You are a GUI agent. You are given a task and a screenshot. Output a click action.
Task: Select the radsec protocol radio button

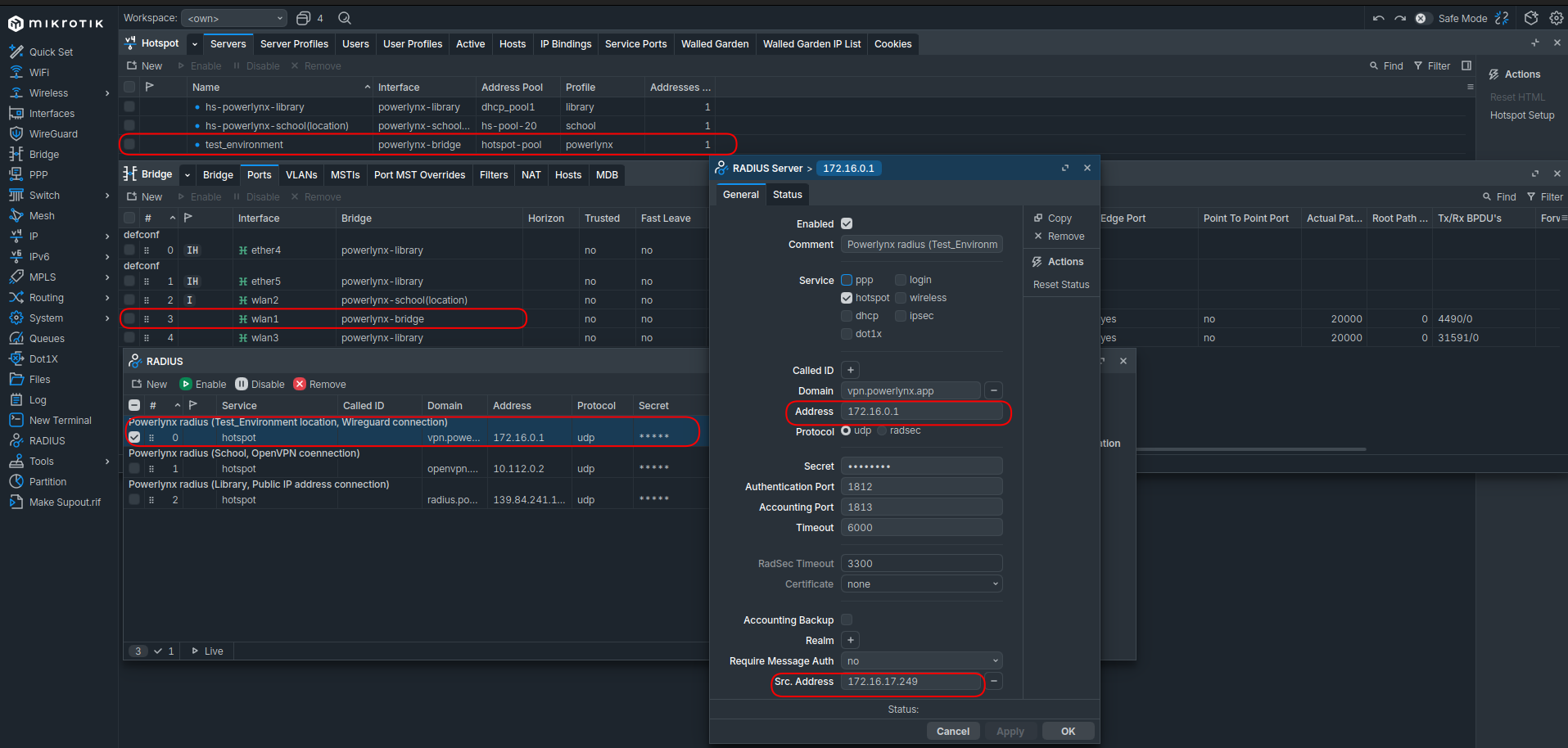(883, 431)
